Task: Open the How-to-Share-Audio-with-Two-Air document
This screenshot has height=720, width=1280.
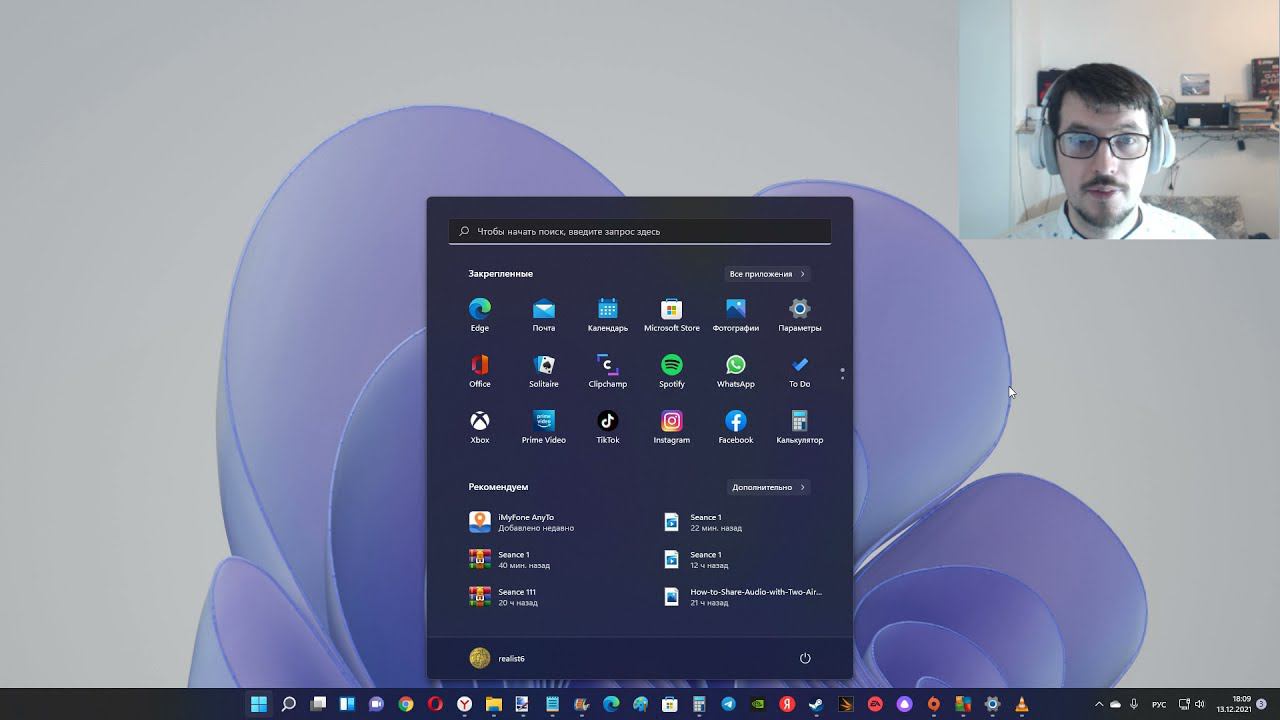Action: 745,597
